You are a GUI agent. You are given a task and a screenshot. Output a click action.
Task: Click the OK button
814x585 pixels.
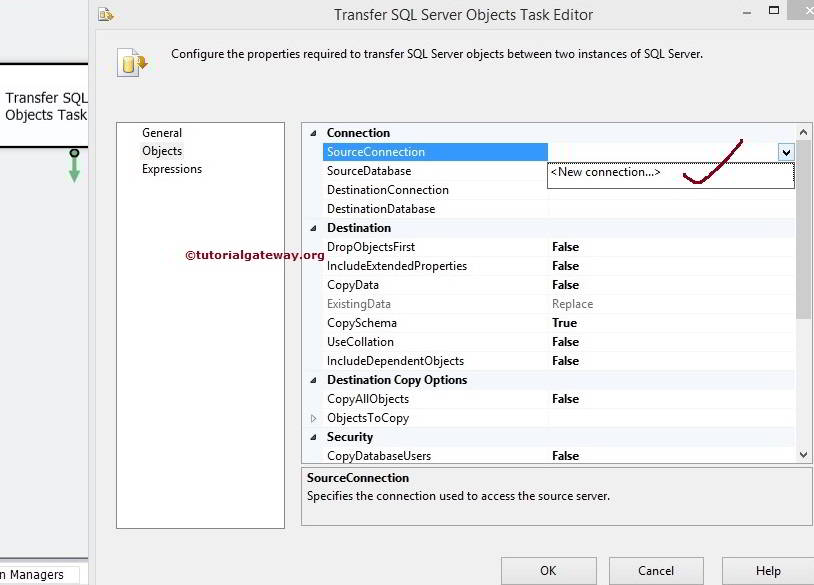coord(549,571)
